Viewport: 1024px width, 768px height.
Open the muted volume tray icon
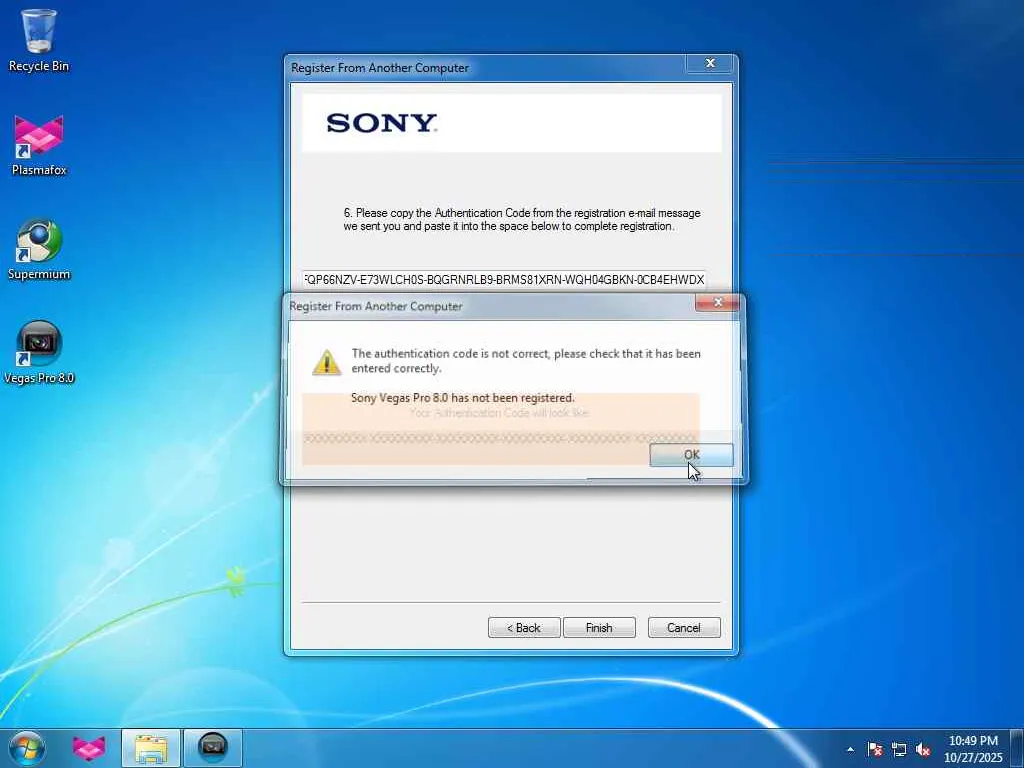click(x=923, y=750)
